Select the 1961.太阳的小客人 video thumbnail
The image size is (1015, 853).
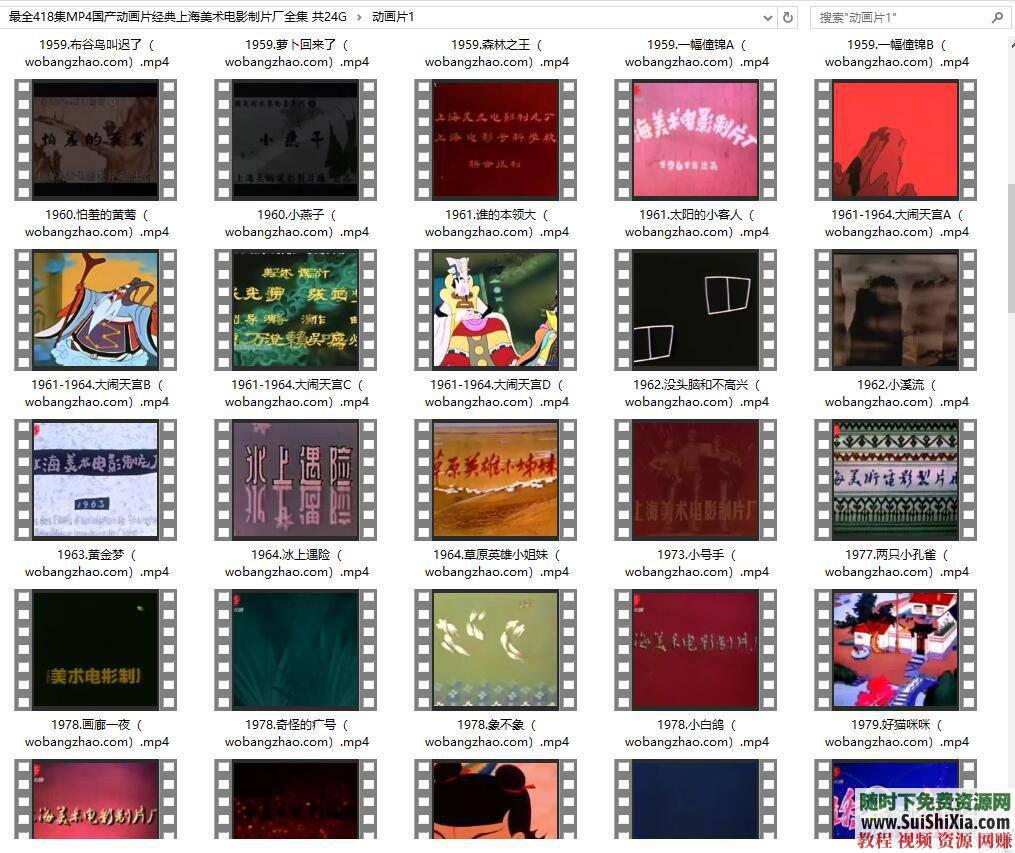click(x=695, y=140)
